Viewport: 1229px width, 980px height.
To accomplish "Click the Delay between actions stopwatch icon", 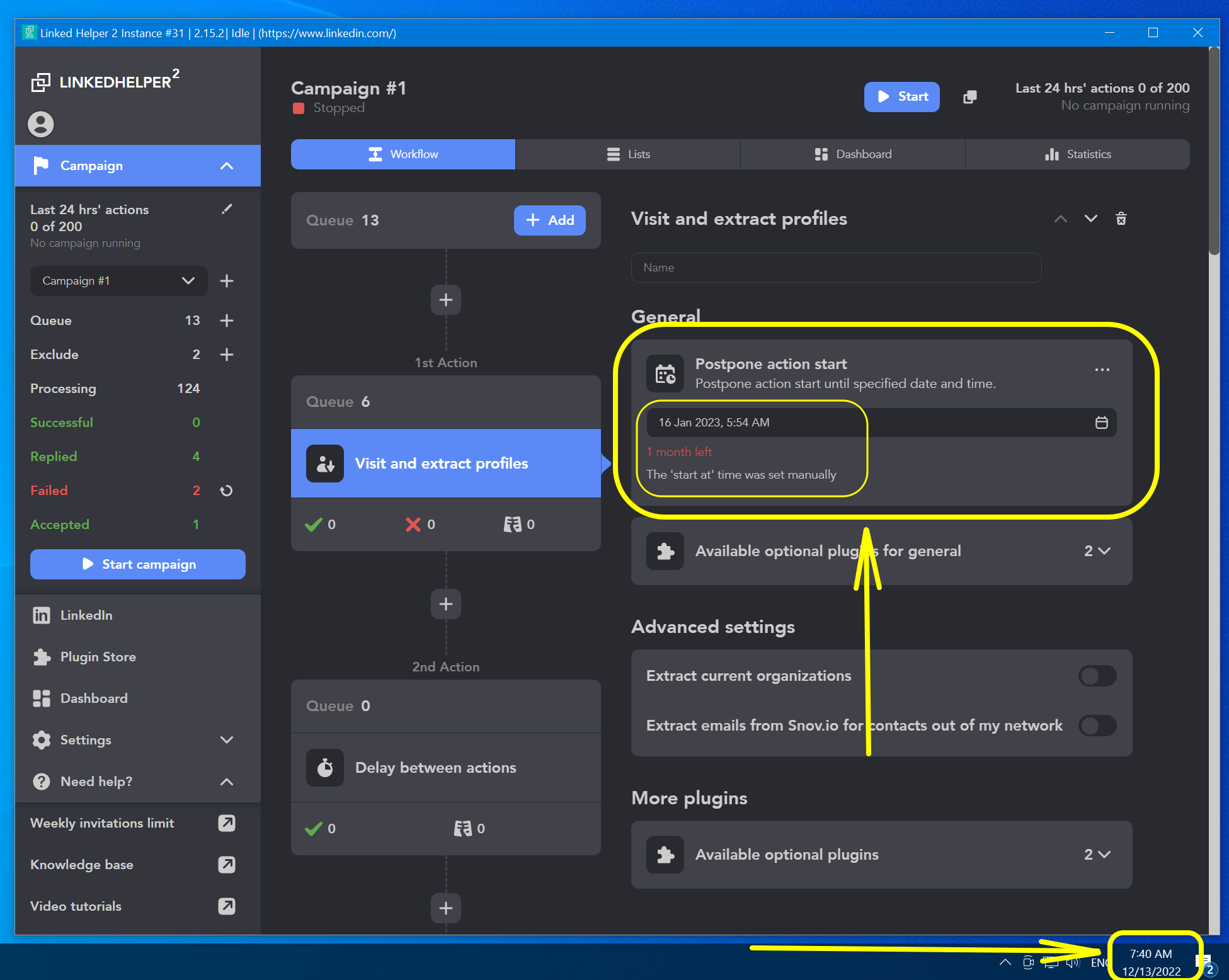I will (325, 768).
